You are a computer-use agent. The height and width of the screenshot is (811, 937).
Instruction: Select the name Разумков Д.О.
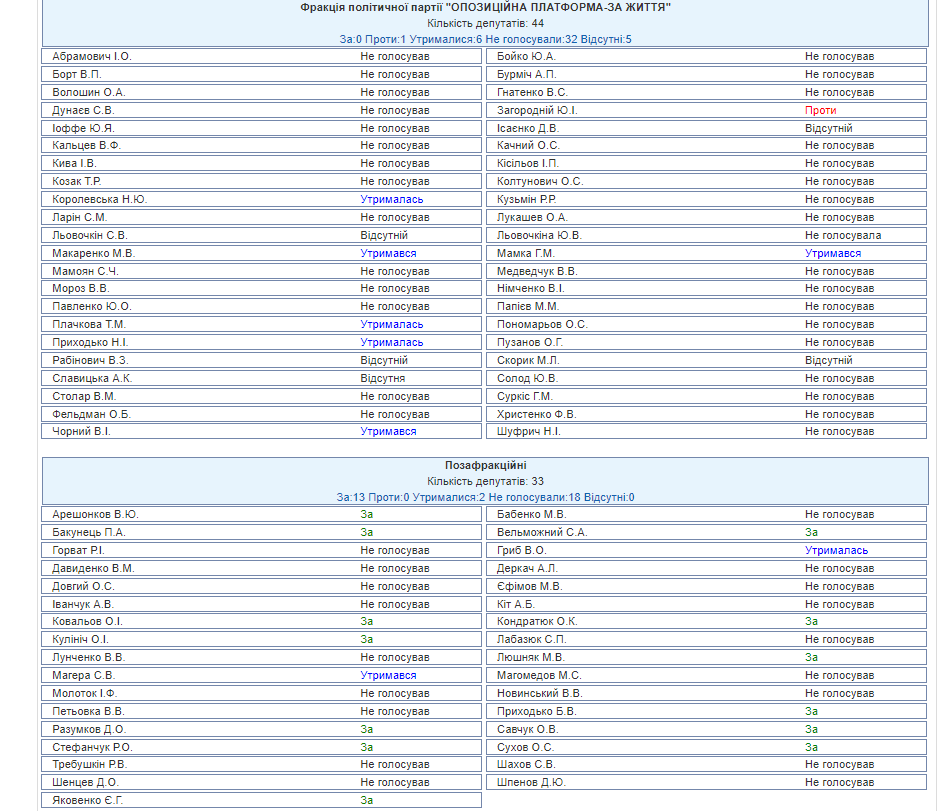pyautogui.click(x=89, y=729)
